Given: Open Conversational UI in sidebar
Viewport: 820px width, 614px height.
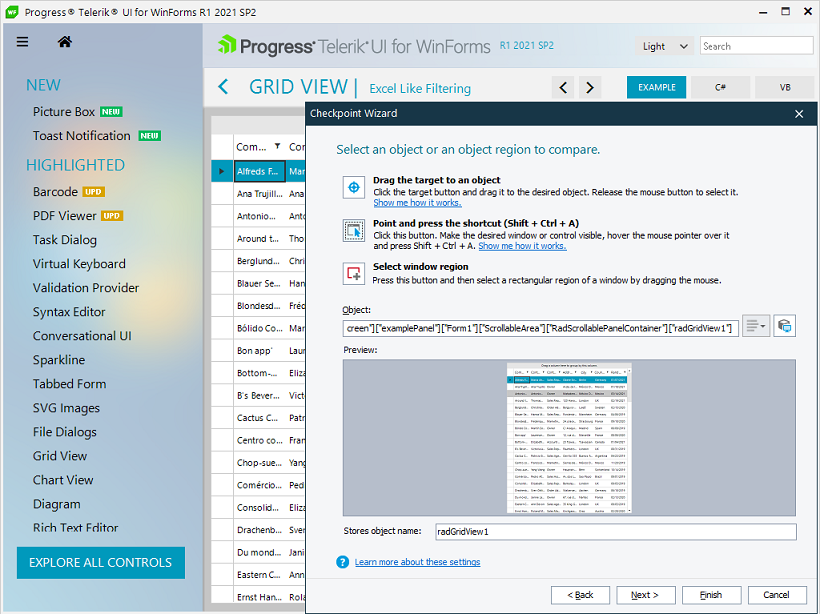Looking at the screenshot, I should (x=82, y=336).
